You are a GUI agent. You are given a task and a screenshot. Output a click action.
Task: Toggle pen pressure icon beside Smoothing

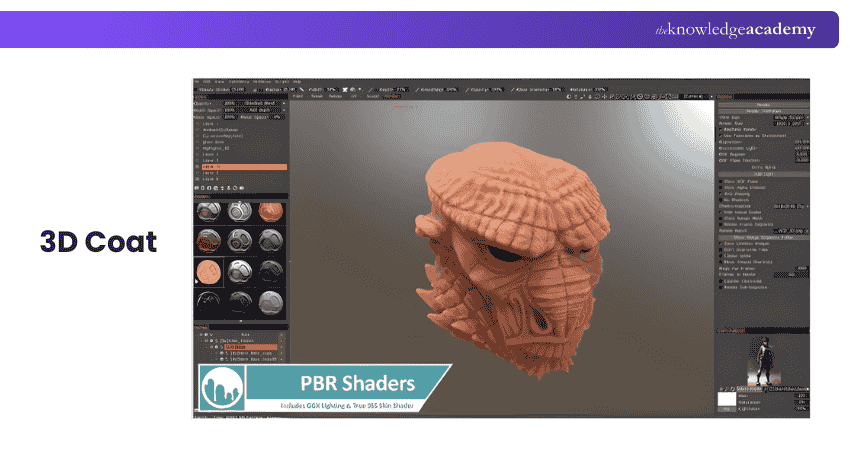point(416,89)
